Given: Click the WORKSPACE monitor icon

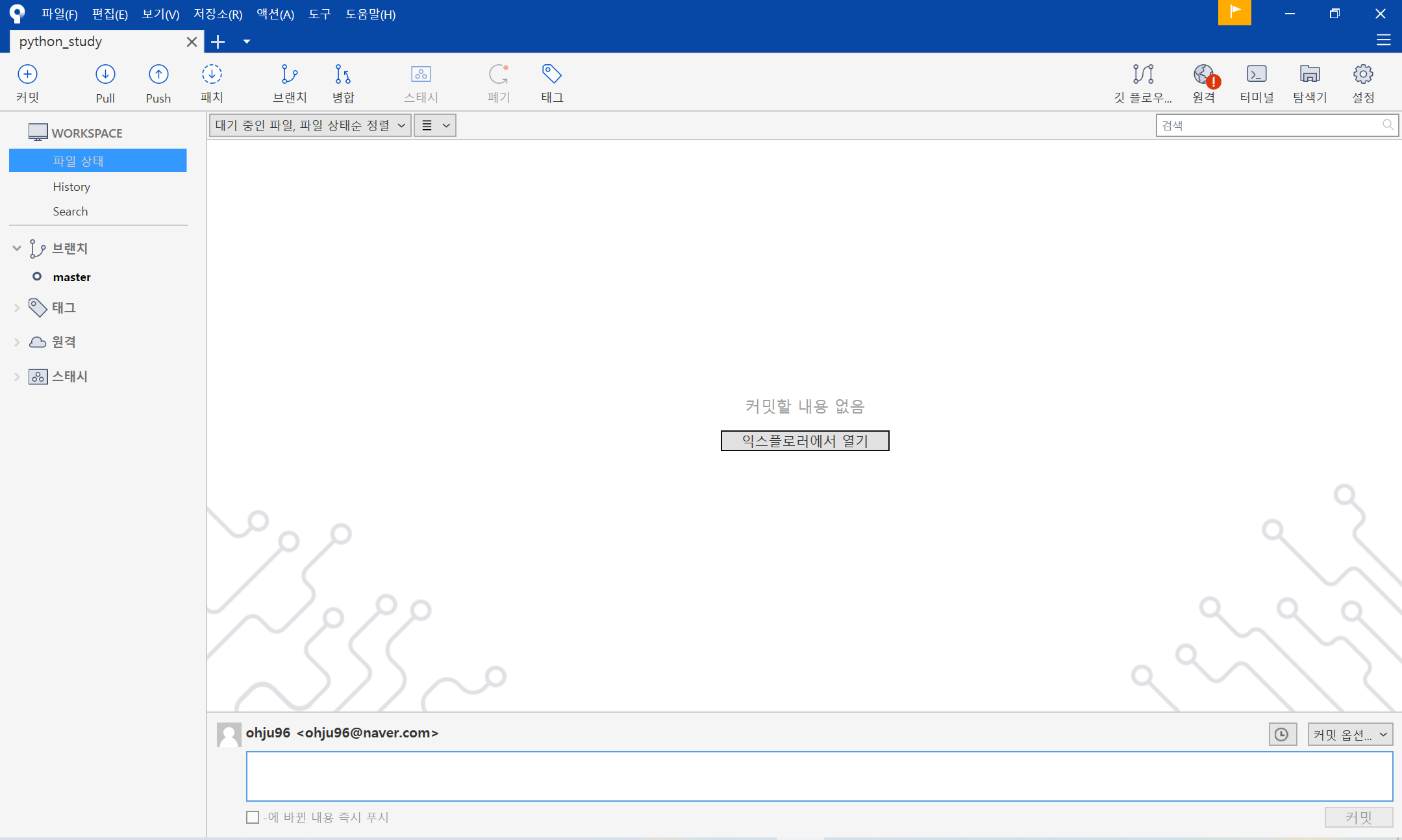Looking at the screenshot, I should (38, 132).
